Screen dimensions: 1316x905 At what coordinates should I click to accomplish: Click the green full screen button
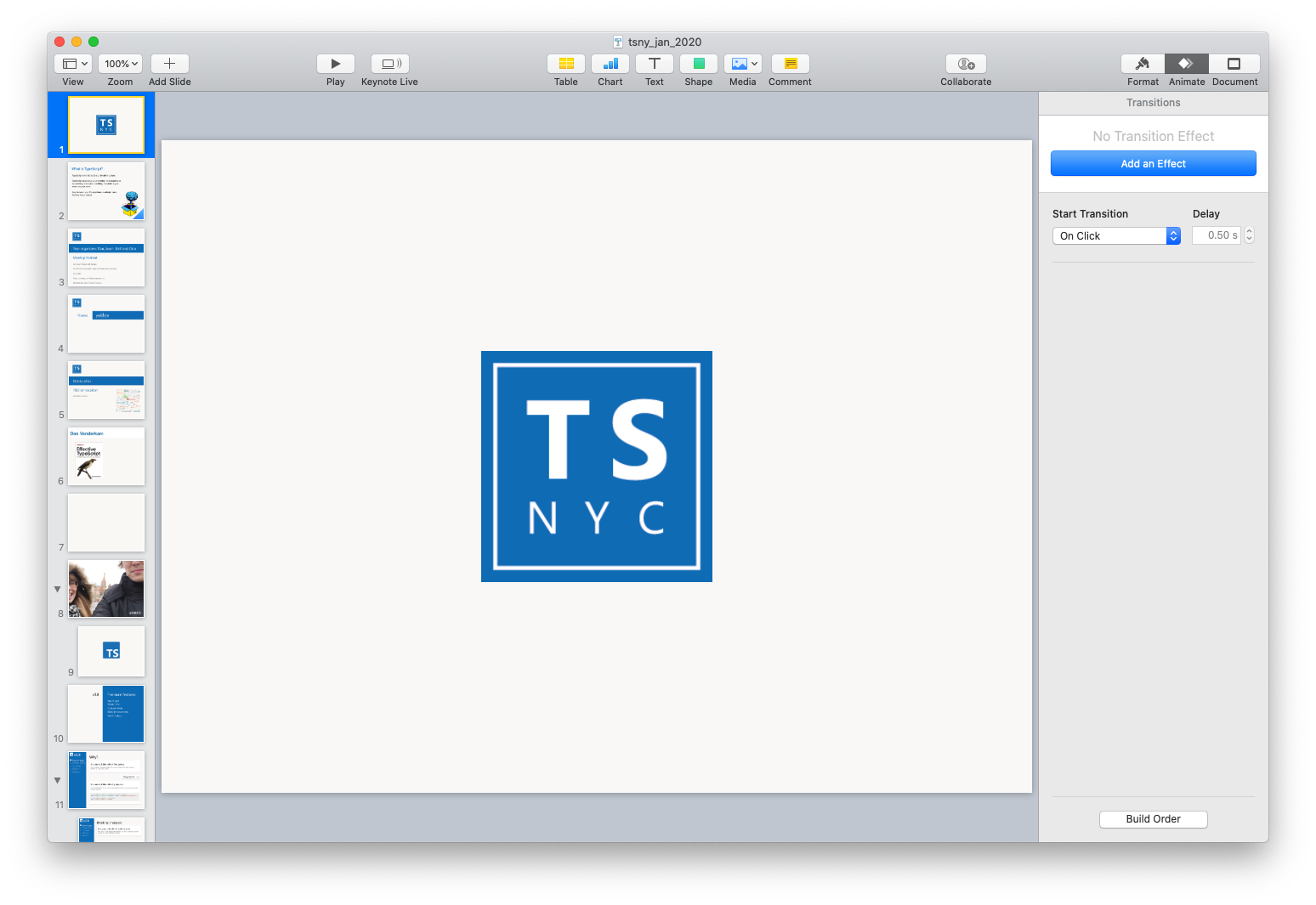[94, 42]
